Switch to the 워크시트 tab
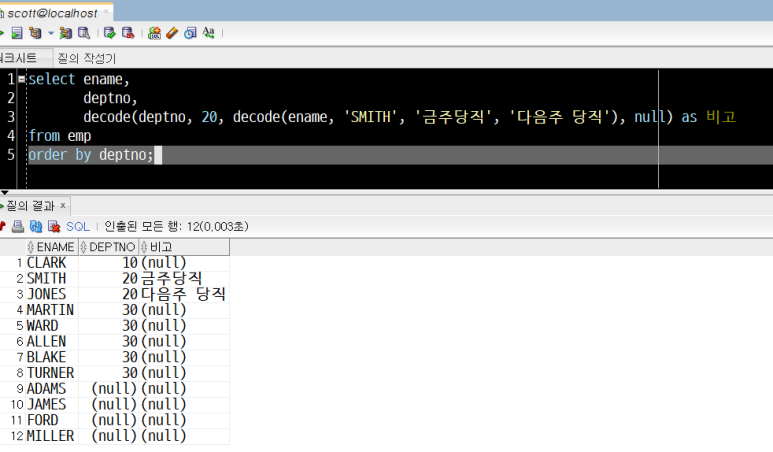773x452 pixels. click(x=25, y=58)
